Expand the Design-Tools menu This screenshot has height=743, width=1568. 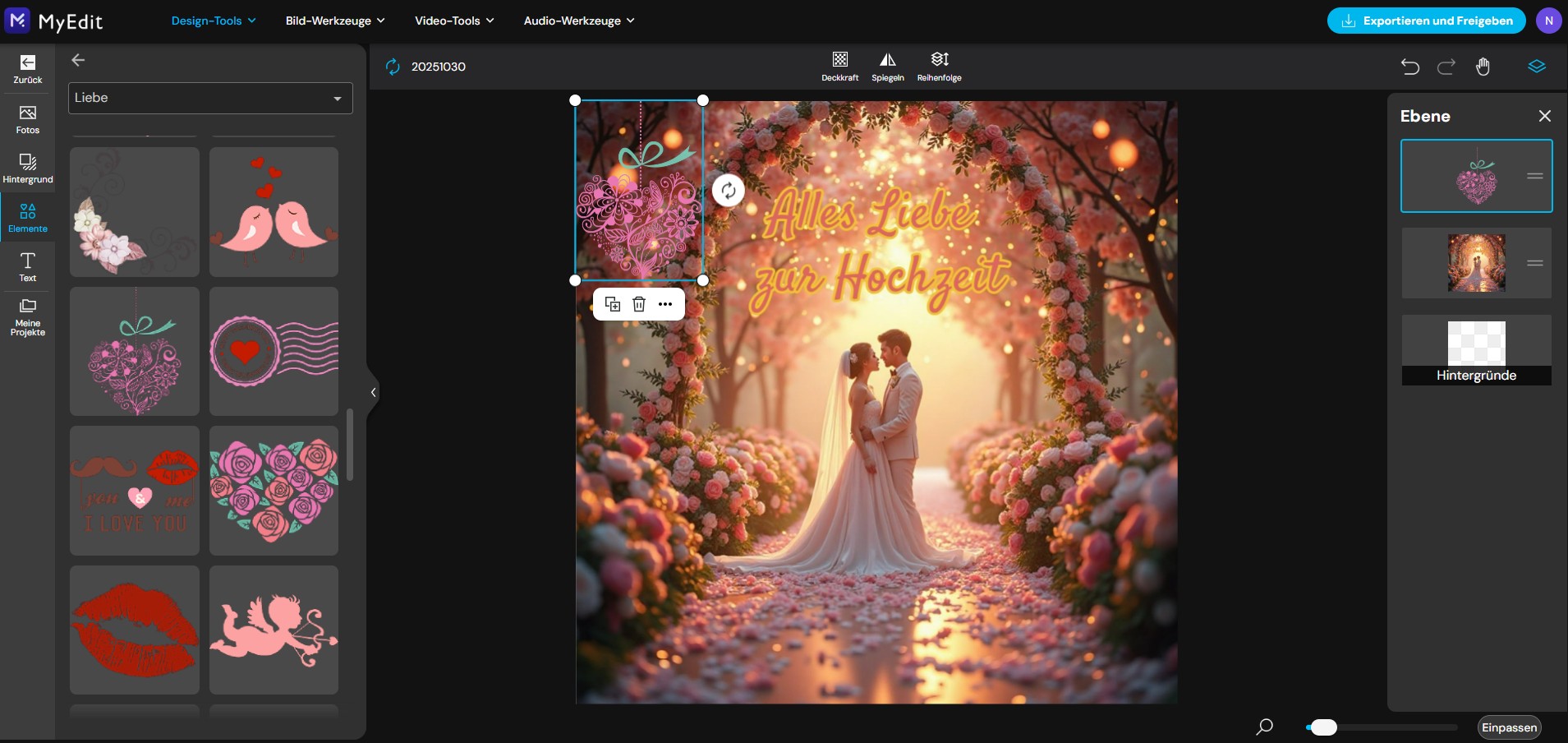point(213,21)
